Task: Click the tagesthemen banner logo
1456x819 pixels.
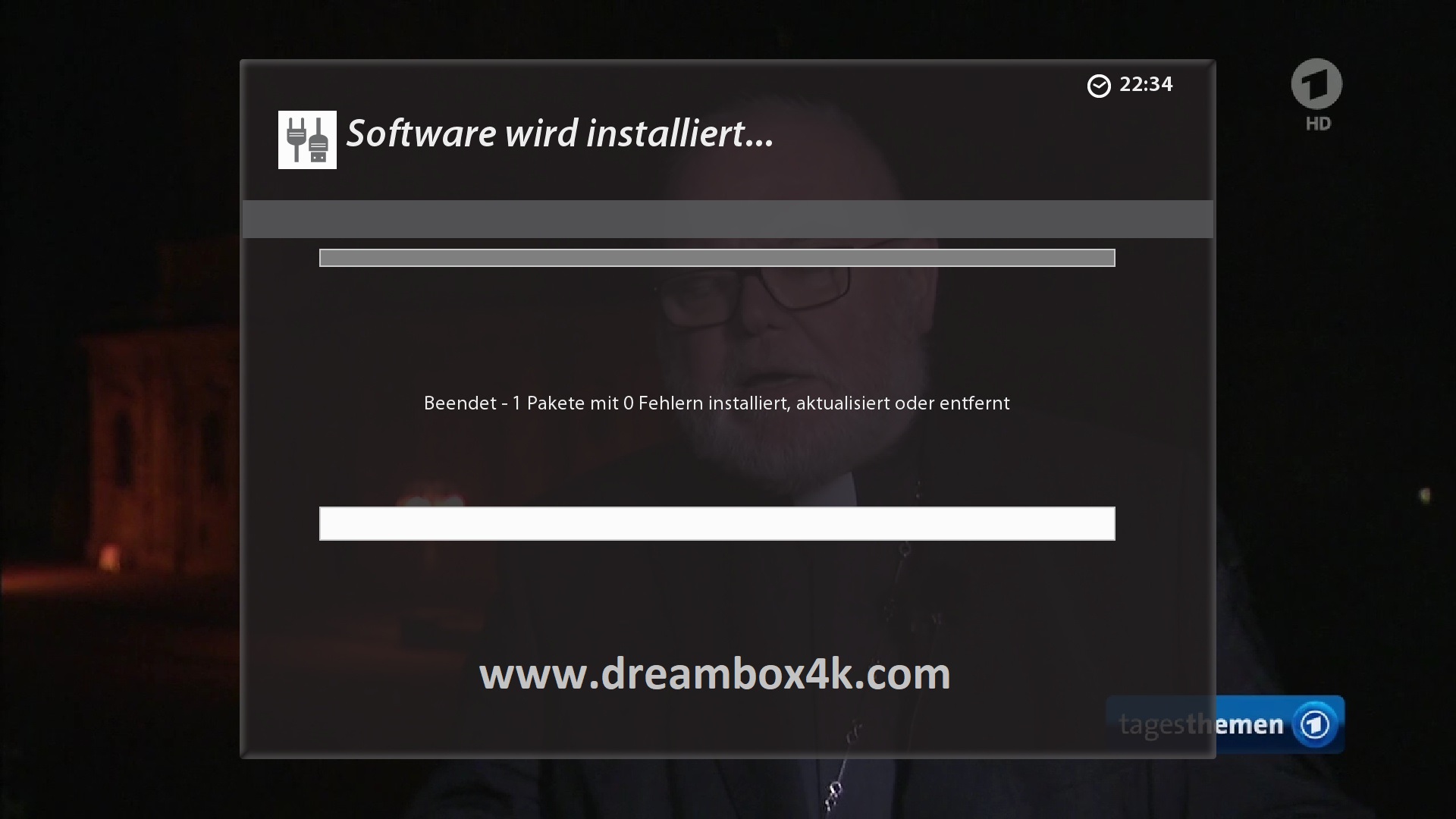Action: pyautogui.click(x=1225, y=724)
